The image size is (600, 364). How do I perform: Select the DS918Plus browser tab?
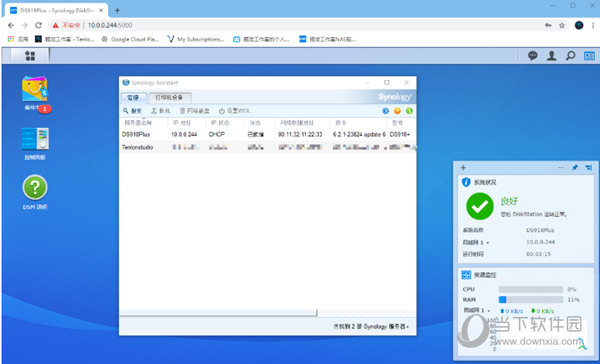click(x=56, y=10)
